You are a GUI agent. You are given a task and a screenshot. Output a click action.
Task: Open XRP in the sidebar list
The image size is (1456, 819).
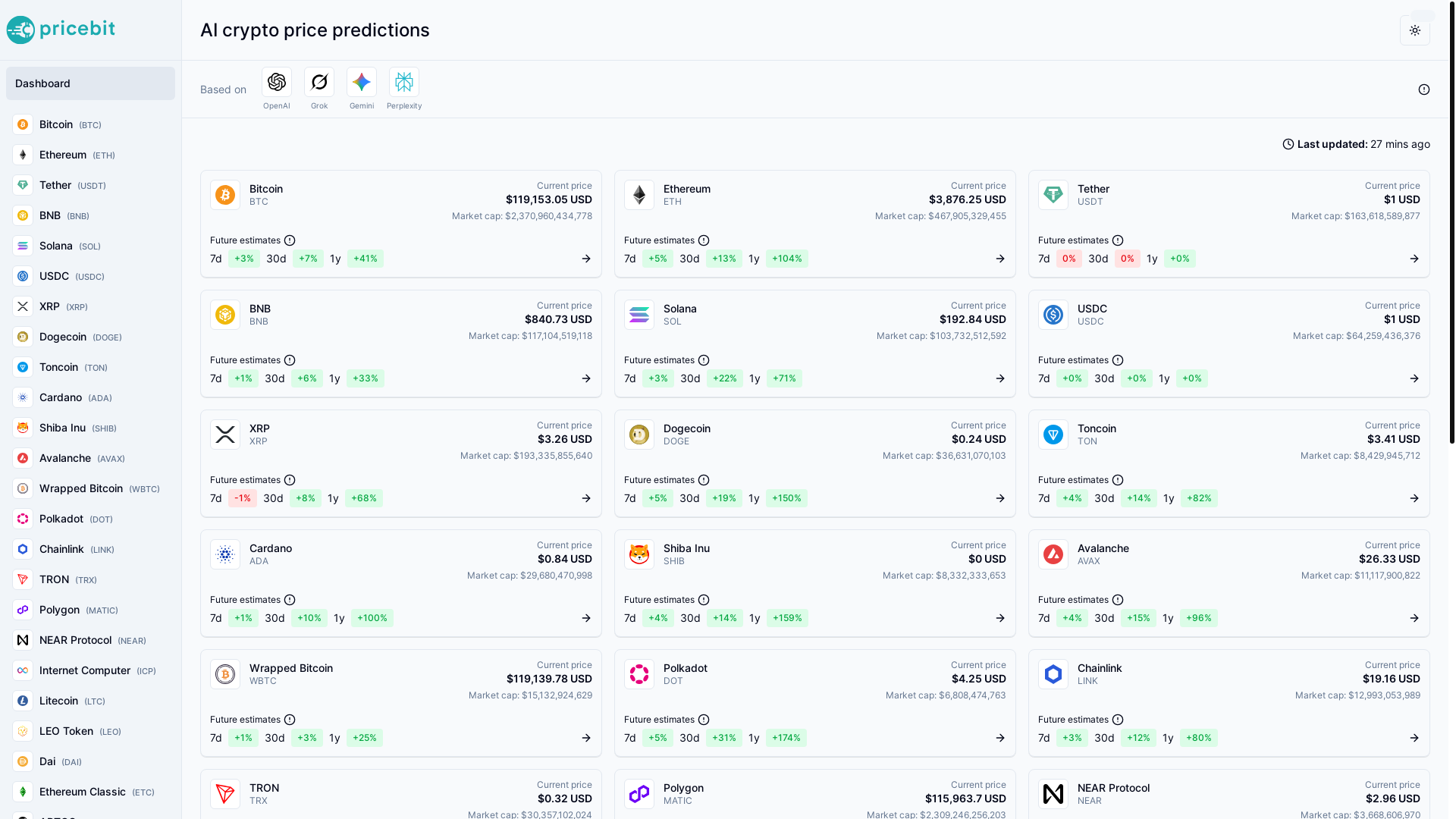(90, 306)
